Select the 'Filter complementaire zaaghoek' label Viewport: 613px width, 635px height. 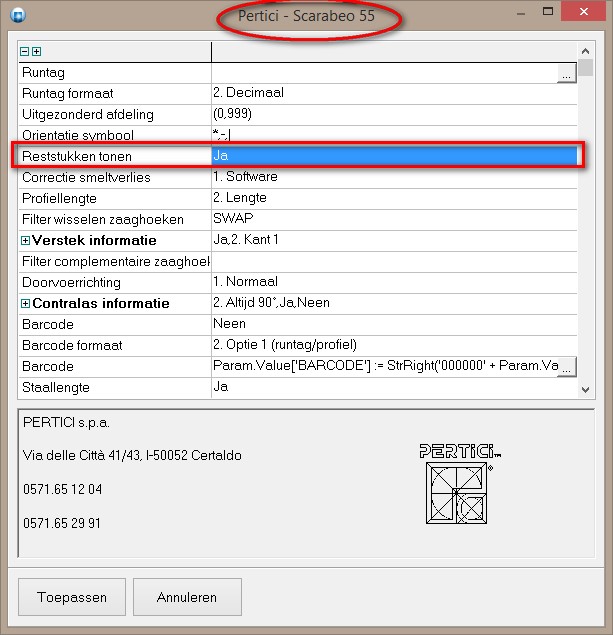click(116, 262)
